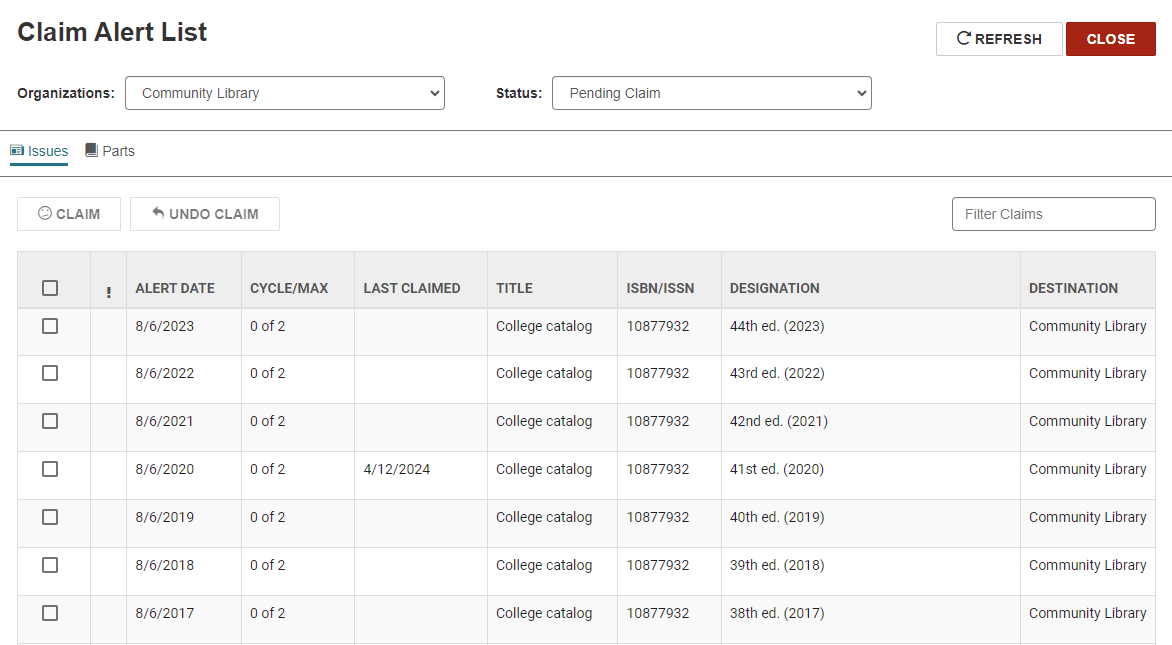Switch to the Parts tab
Image resolution: width=1172 pixels, height=645 pixels.
tap(110, 150)
